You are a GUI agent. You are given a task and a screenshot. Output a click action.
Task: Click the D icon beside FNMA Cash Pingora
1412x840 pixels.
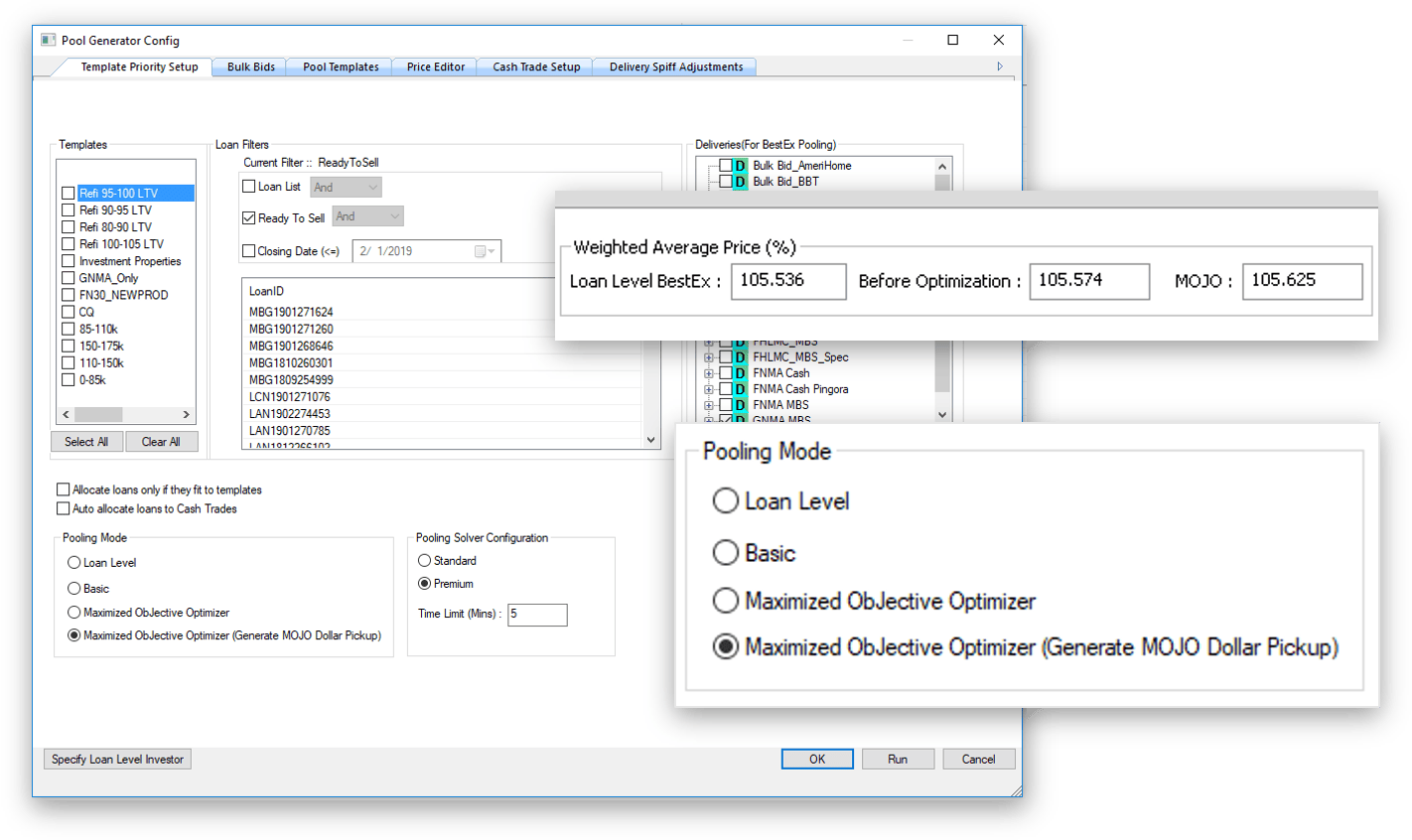(x=740, y=389)
